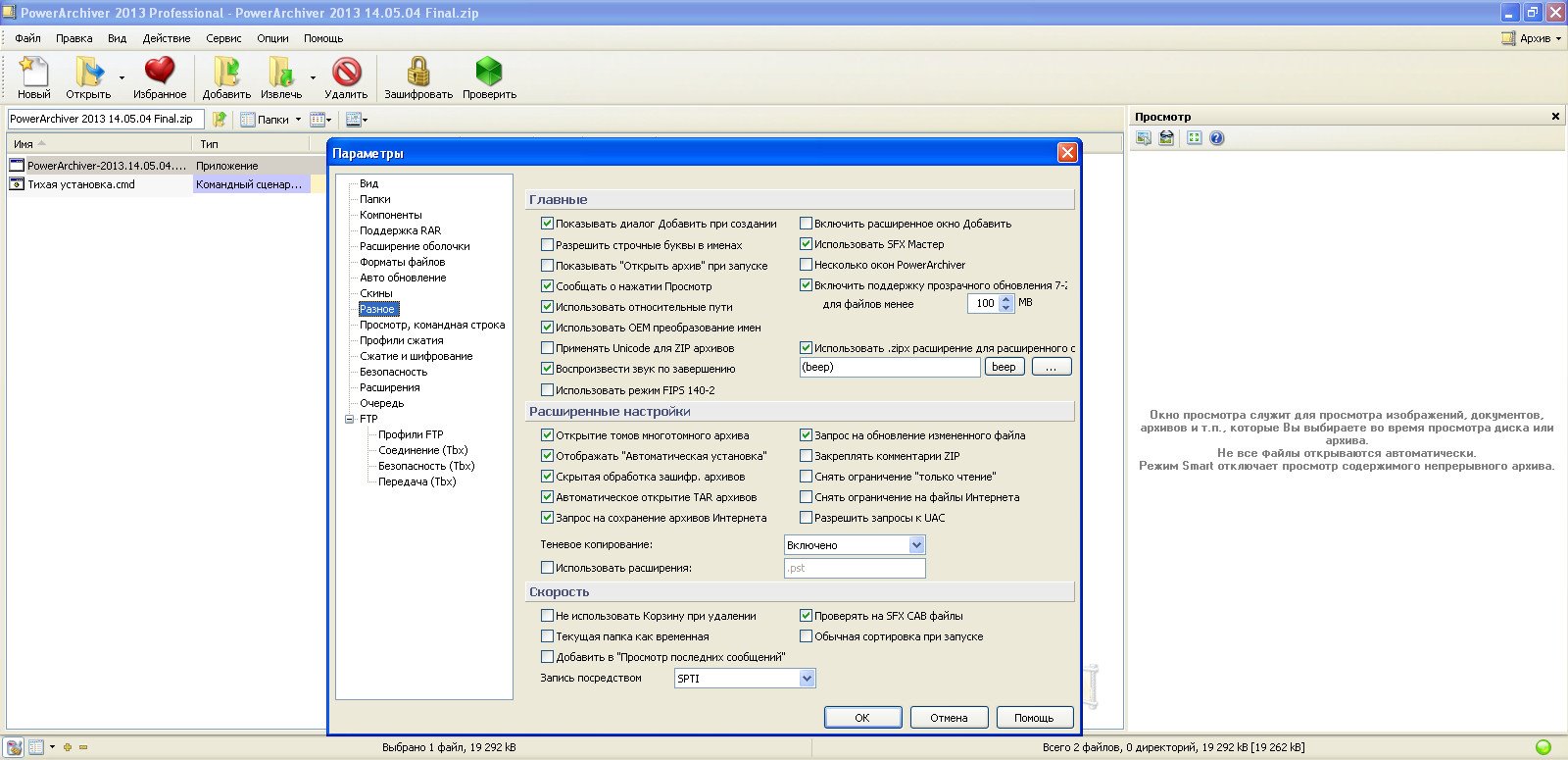Click the icon of Тихая установка.cmd file
Screen dimensions: 1568x760
tap(17, 184)
